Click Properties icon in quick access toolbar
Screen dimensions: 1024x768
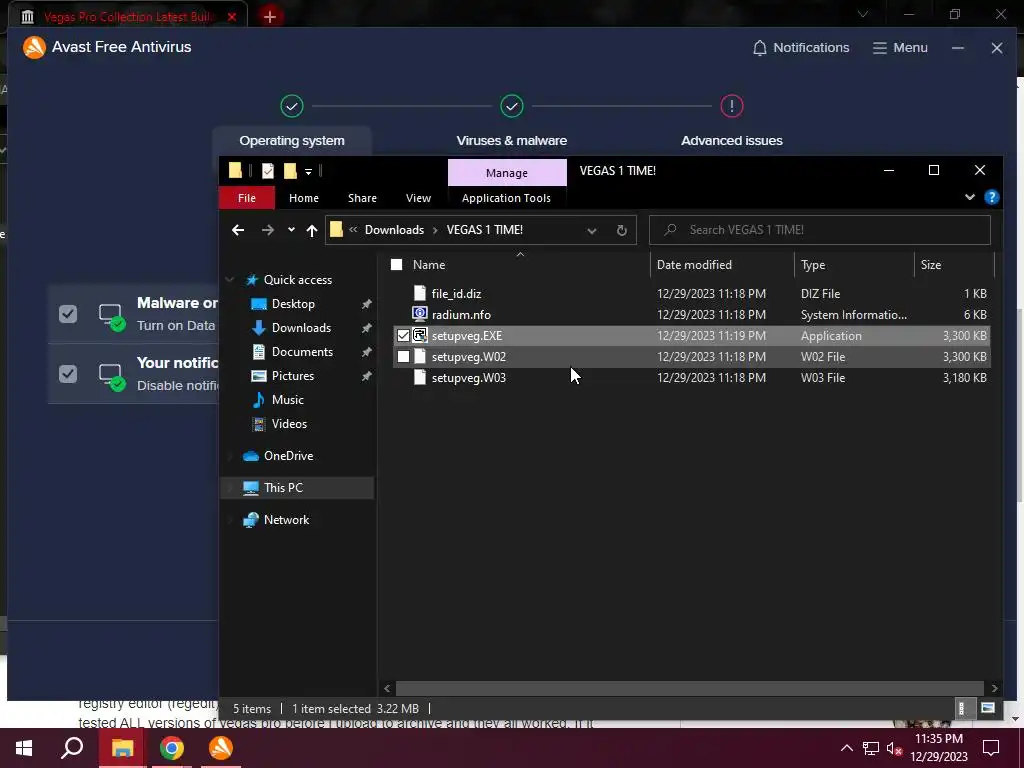pyautogui.click(x=268, y=171)
